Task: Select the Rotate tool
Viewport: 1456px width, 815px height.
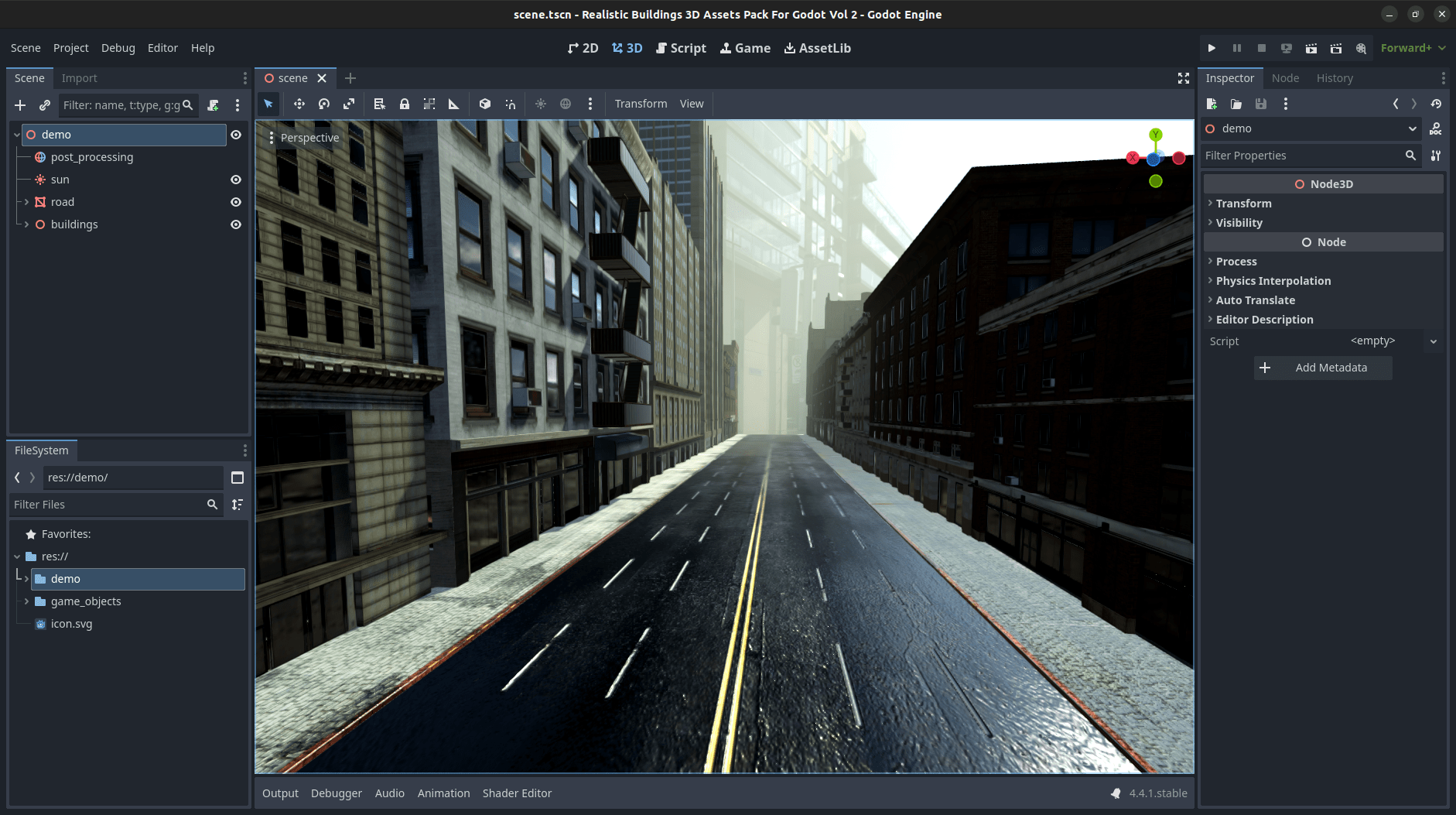Action: coord(323,104)
